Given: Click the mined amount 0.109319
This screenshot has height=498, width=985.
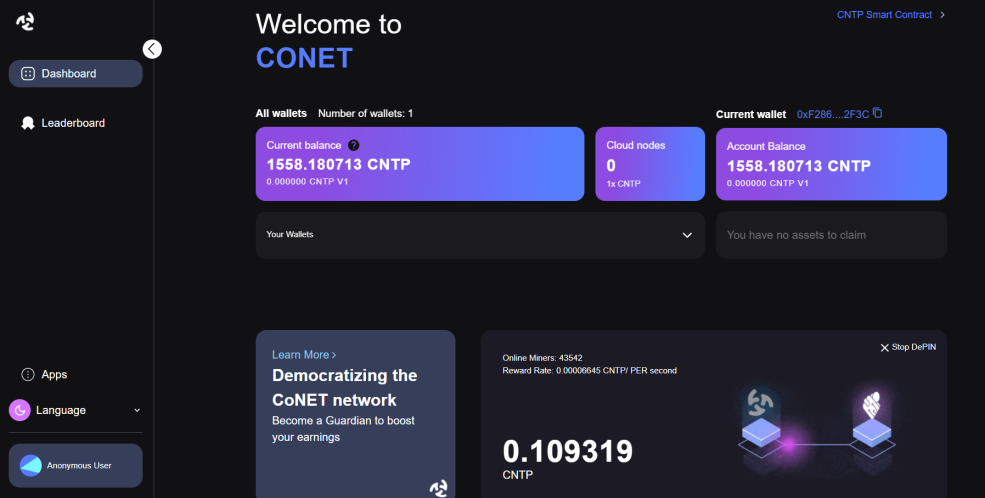Looking at the screenshot, I should click(568, 451).
